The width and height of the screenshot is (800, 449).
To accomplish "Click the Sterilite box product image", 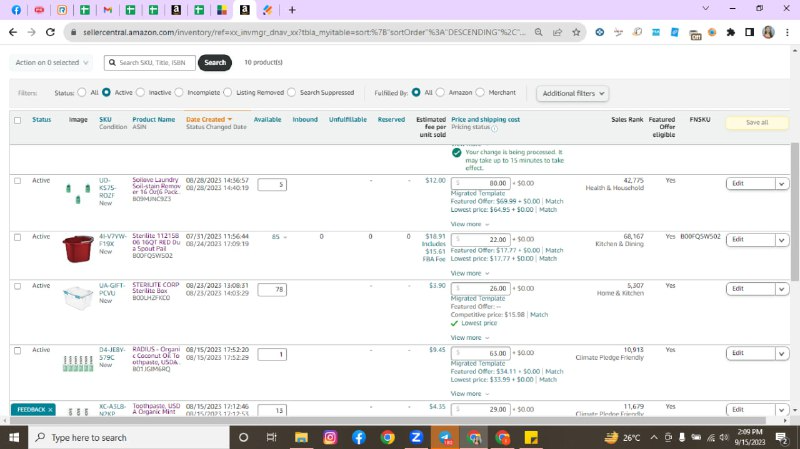I will click(78, 297).
